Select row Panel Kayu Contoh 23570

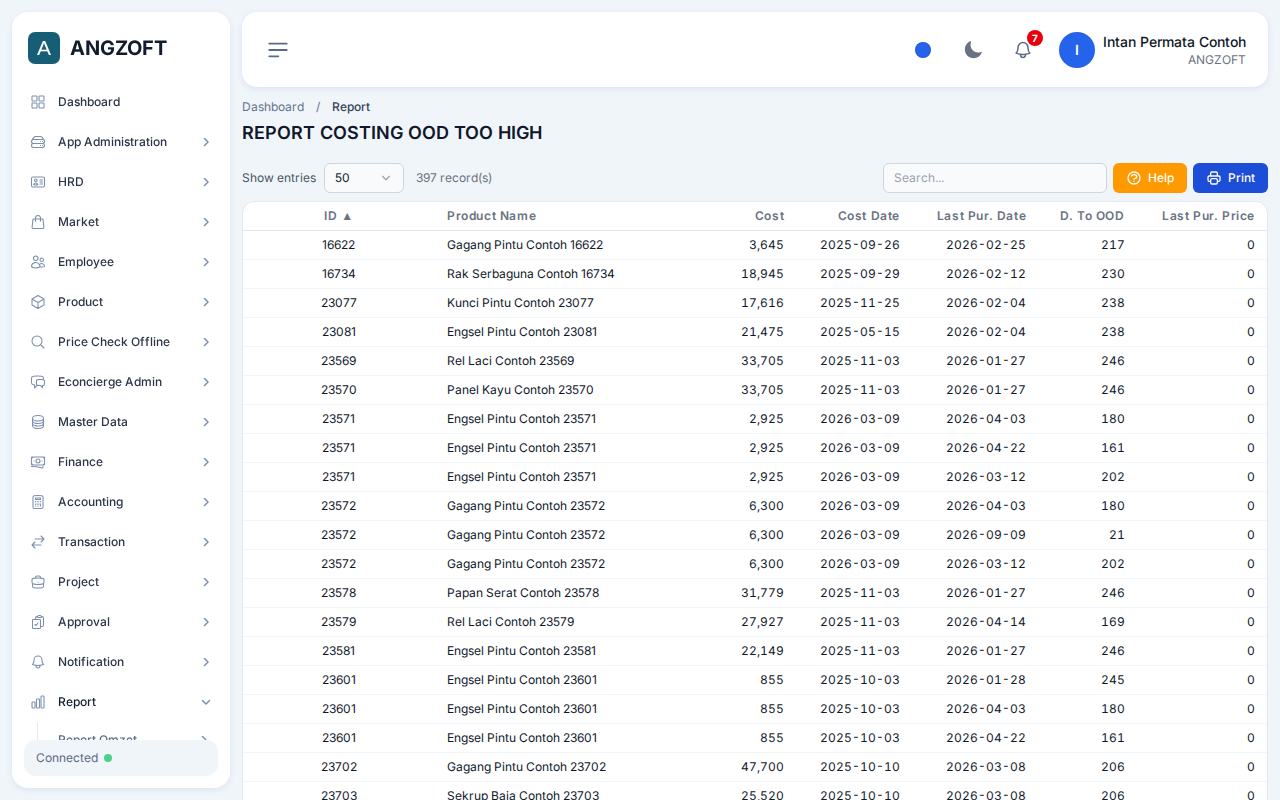coord(755,390)
